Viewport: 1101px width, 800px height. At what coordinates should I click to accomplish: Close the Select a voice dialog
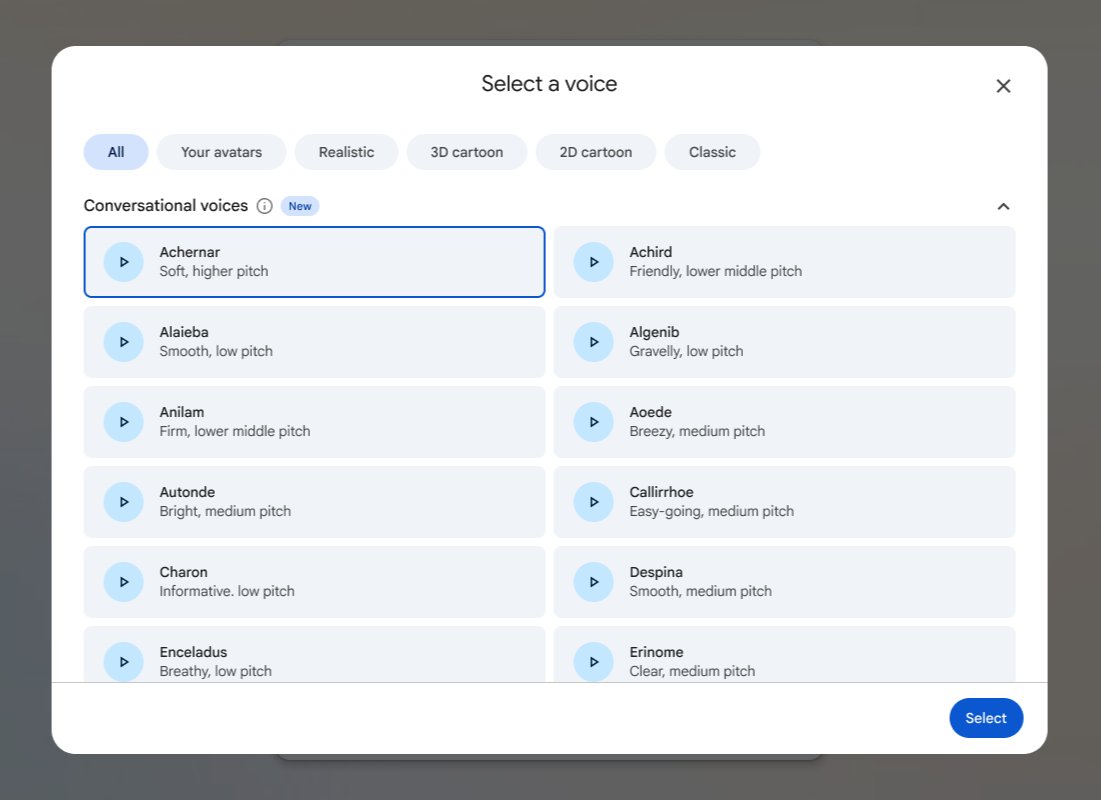click(x=1003, y=86)
